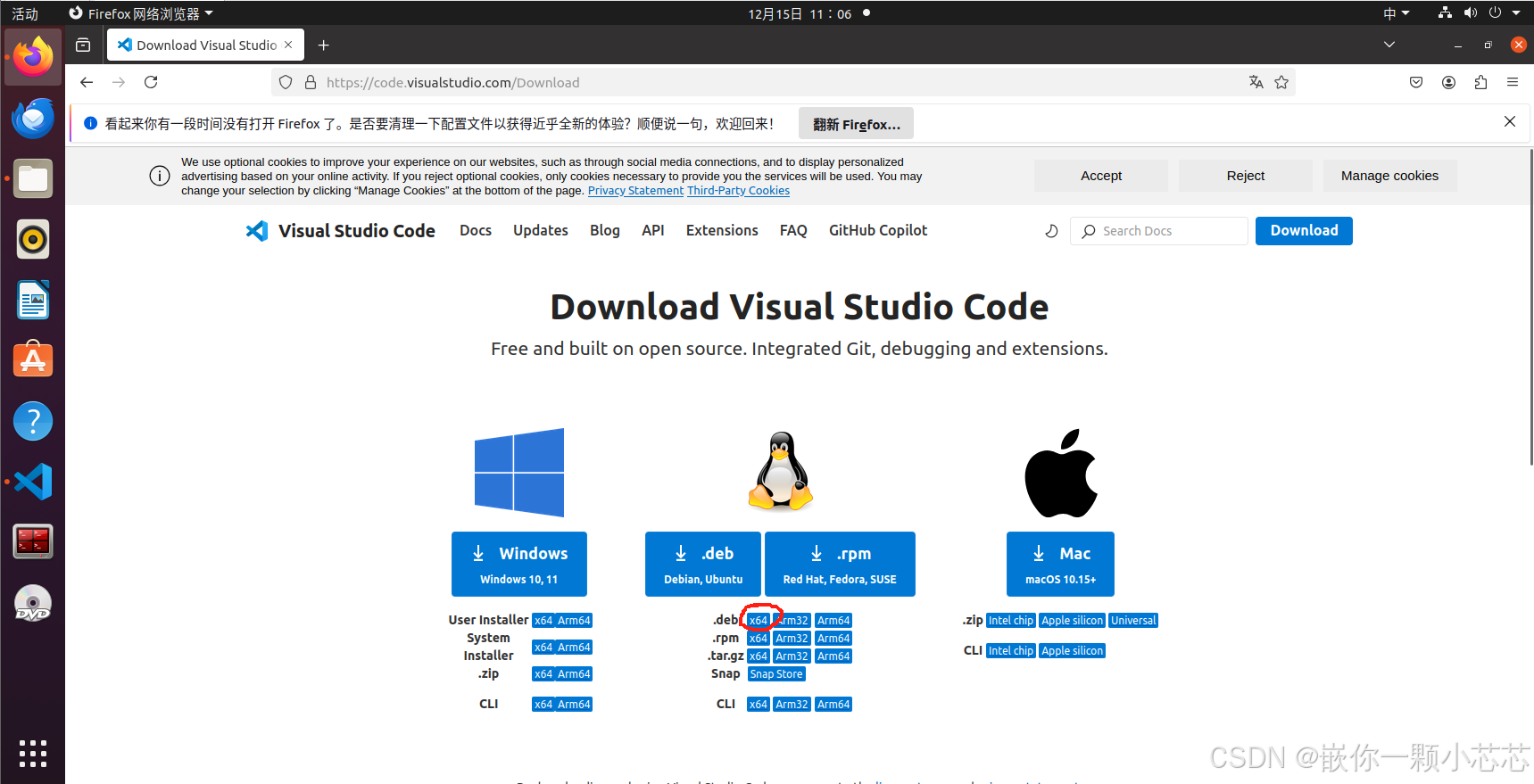
Task: Download the Windows installer
Action: 519,564
